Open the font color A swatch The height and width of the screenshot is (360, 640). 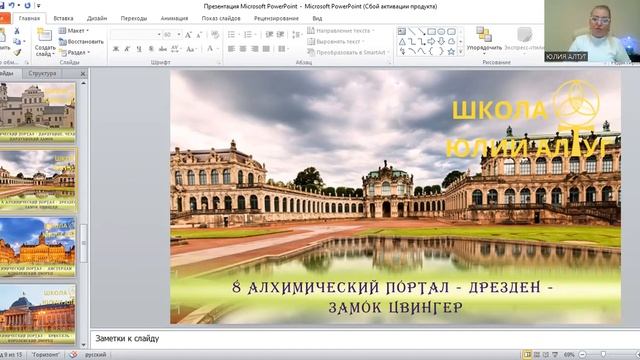210,49
